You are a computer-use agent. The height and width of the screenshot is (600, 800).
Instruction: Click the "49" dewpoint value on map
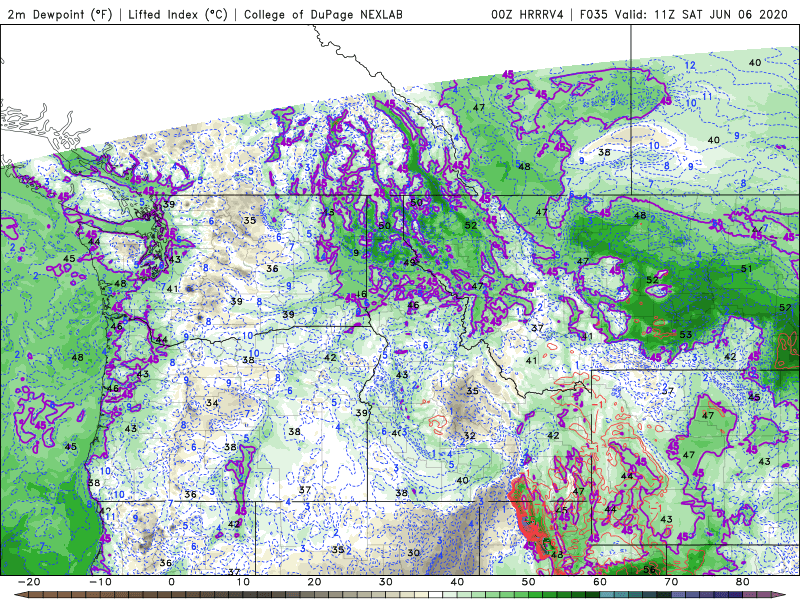[x=410, y=262]
